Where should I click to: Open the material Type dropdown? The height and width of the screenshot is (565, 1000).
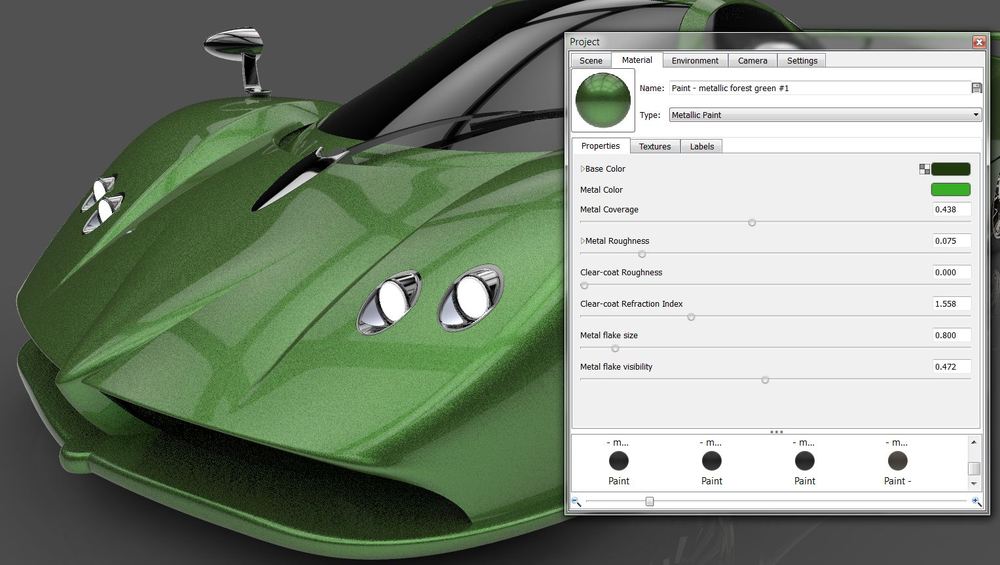coord(976,115)
